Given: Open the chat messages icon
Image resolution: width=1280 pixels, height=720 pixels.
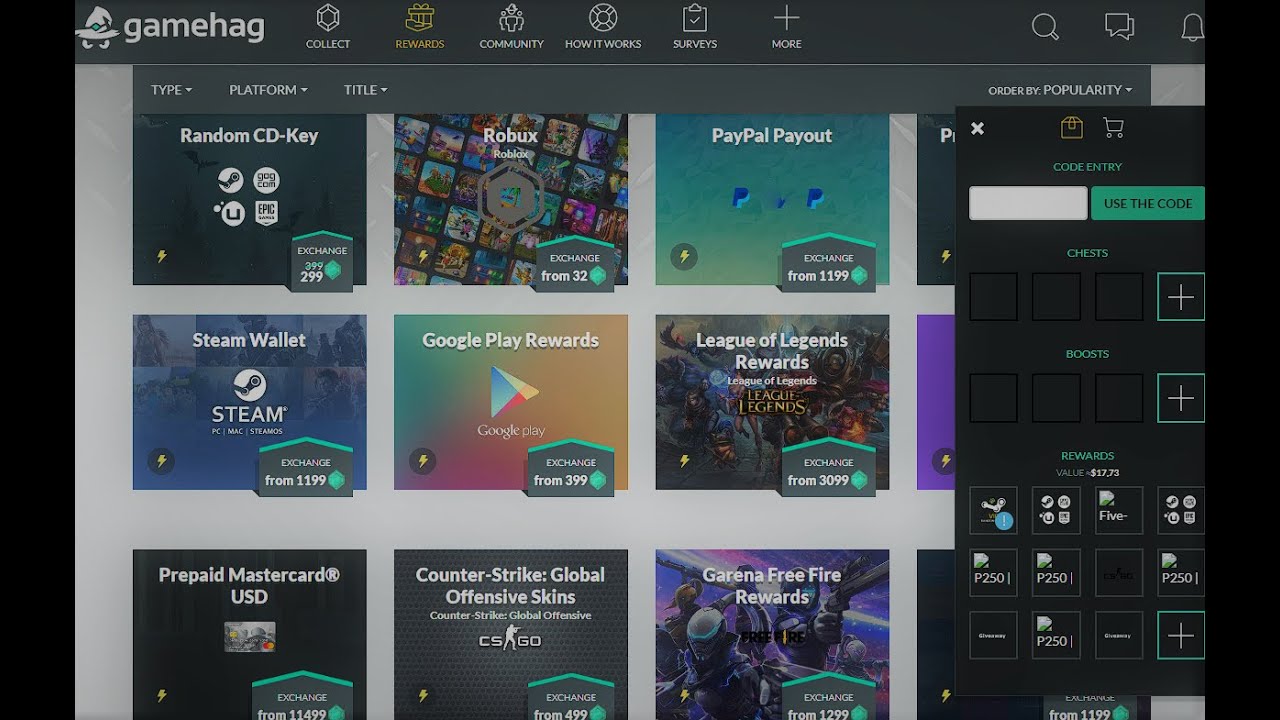Looking at the screenshot, I should pyautogui.click(x=1119, y=27).
